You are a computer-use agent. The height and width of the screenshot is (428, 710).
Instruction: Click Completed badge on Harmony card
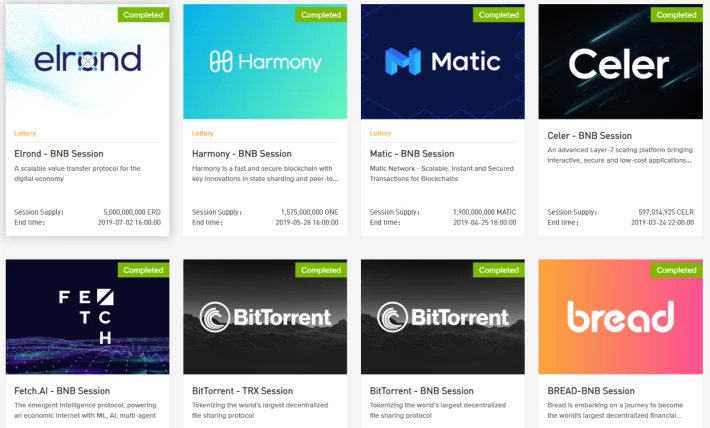321,15
